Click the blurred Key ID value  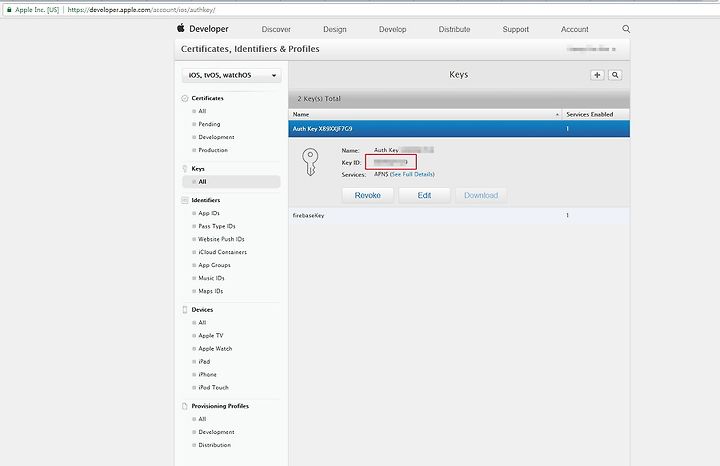tap(391, 162)
